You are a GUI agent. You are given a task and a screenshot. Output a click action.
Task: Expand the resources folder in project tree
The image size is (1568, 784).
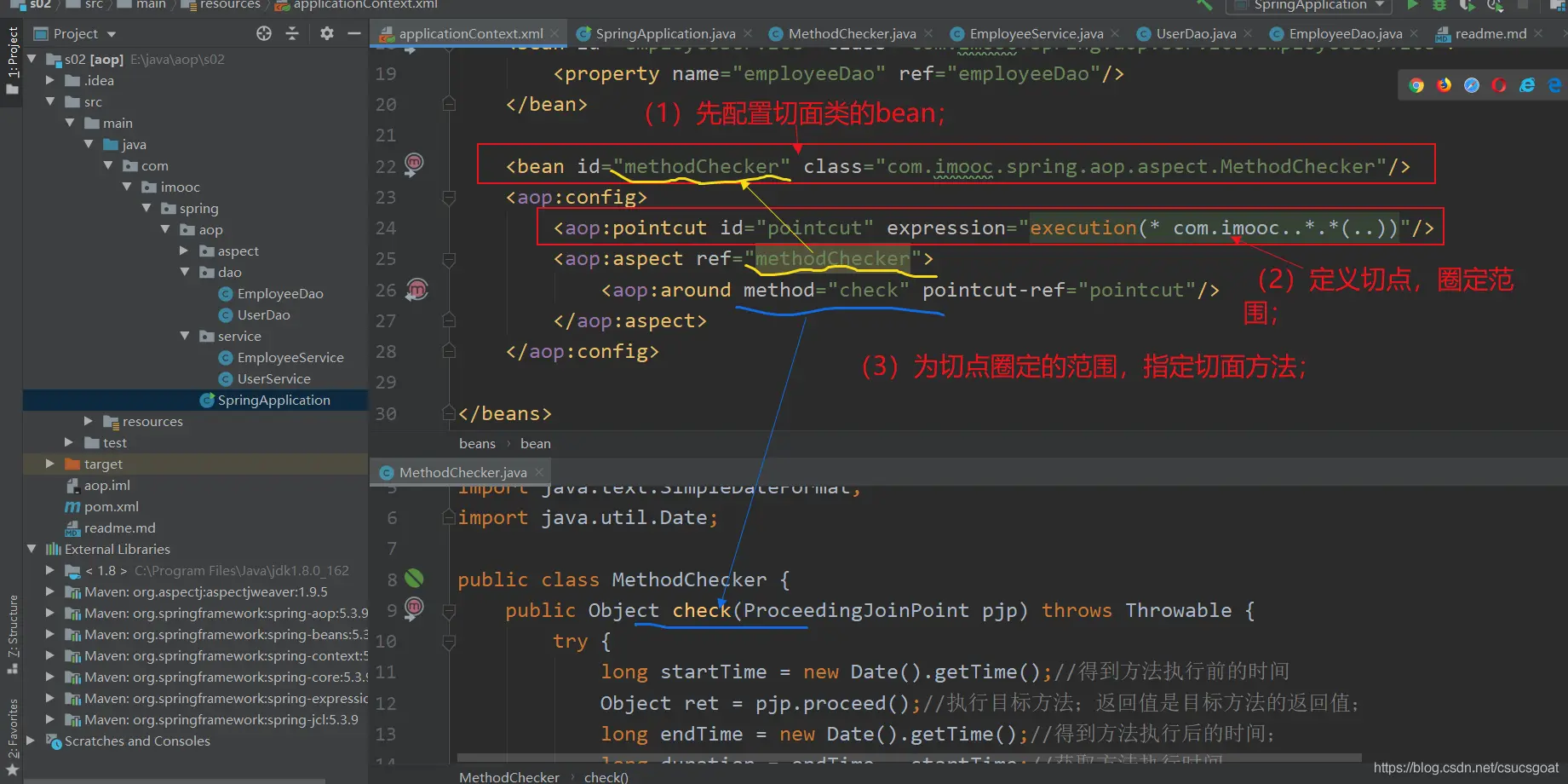89,421
